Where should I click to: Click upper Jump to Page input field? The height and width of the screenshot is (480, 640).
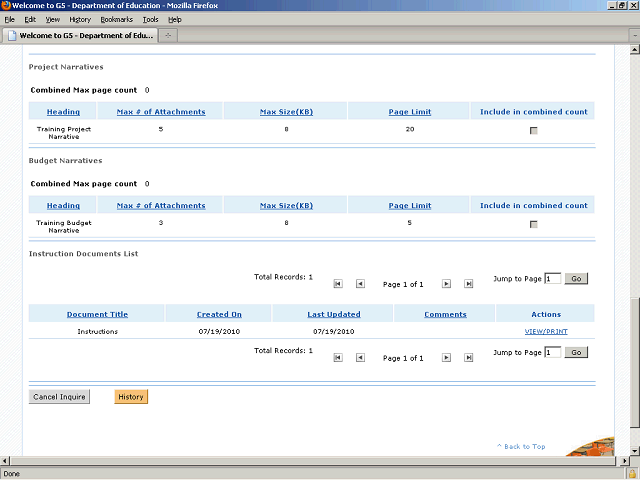(553, 279)
